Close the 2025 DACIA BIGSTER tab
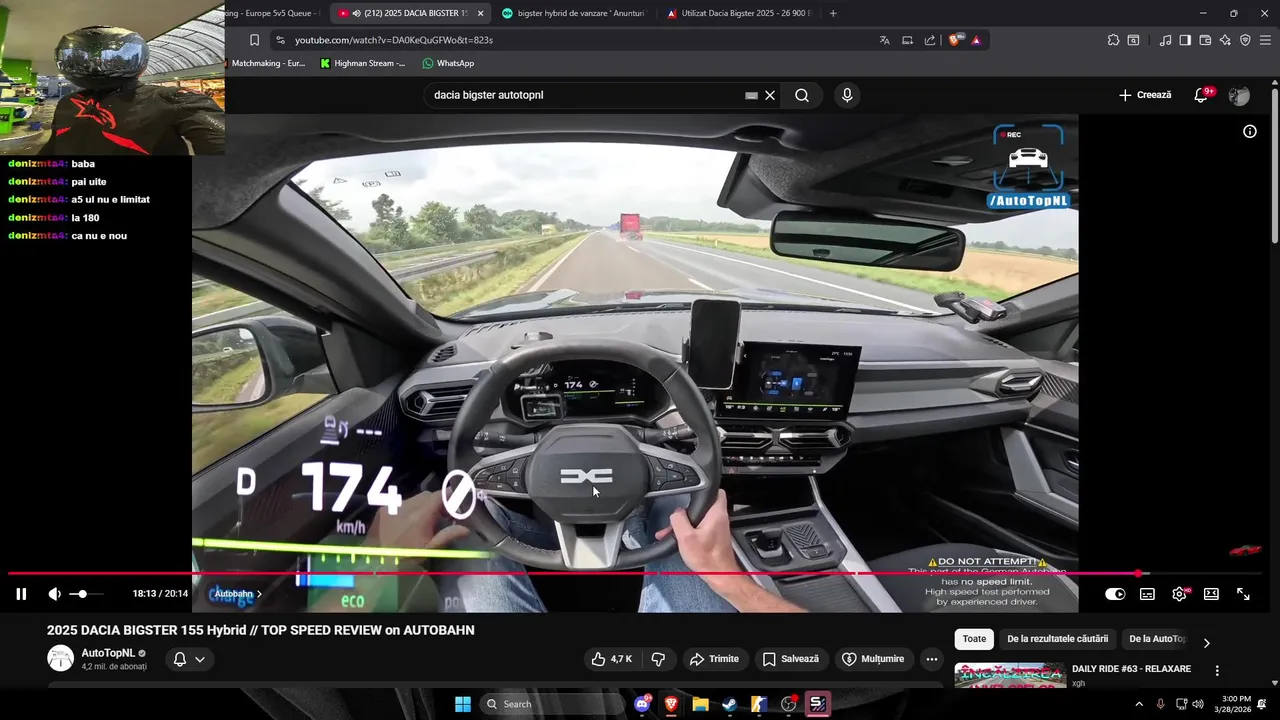Screen dimensions: 1280x720 click(481, 13)
